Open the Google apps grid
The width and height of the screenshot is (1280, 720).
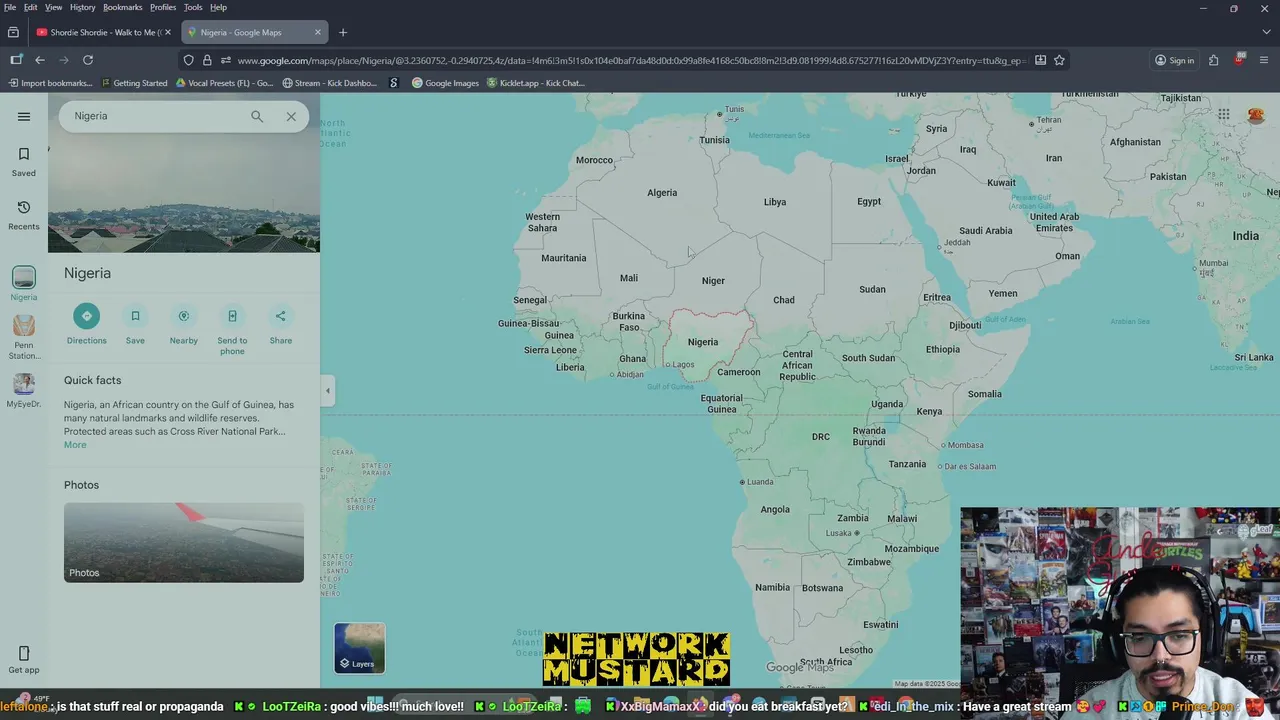click(1224, 115)
